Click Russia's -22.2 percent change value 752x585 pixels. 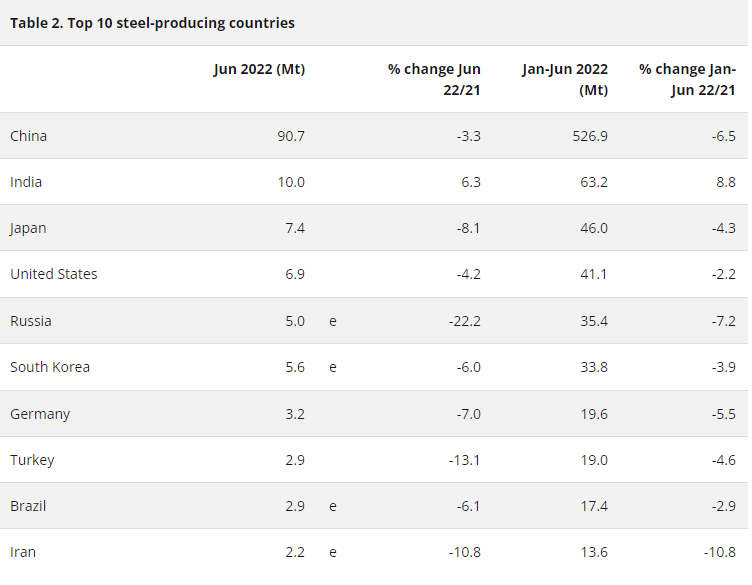coord(461,321)
